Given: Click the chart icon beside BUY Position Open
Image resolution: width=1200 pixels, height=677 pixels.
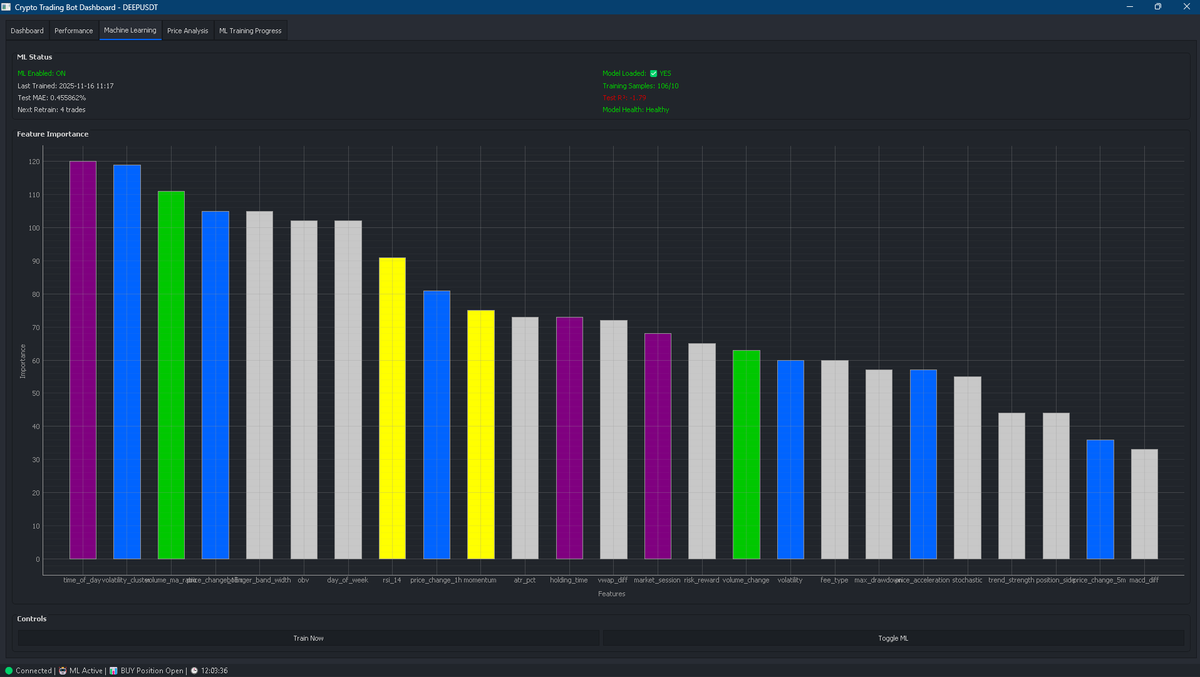Looking at the screenshot, I should coord(114,671).
